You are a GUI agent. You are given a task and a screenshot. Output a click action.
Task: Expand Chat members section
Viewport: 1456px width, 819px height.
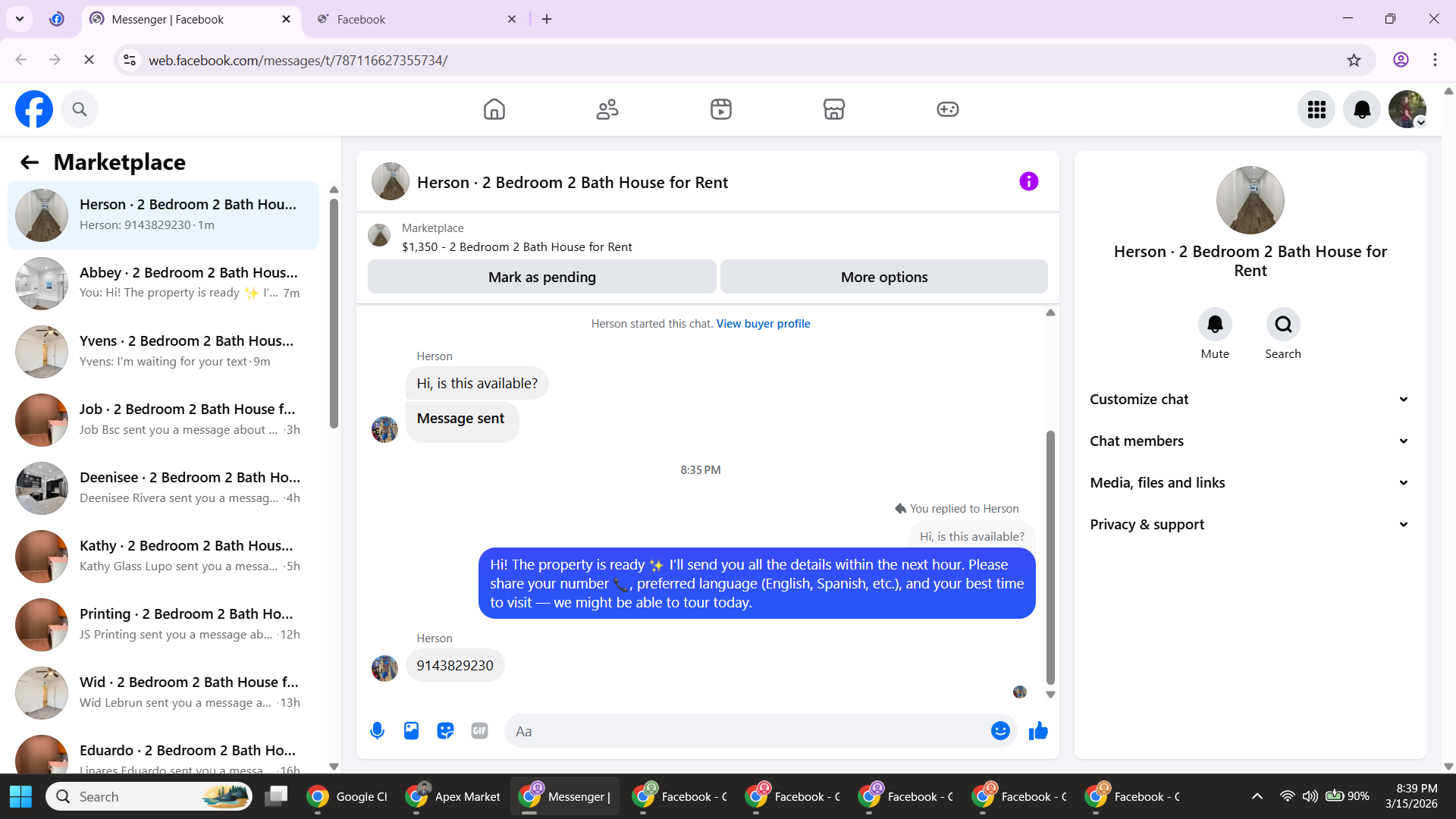click(x=1250, y=441)
